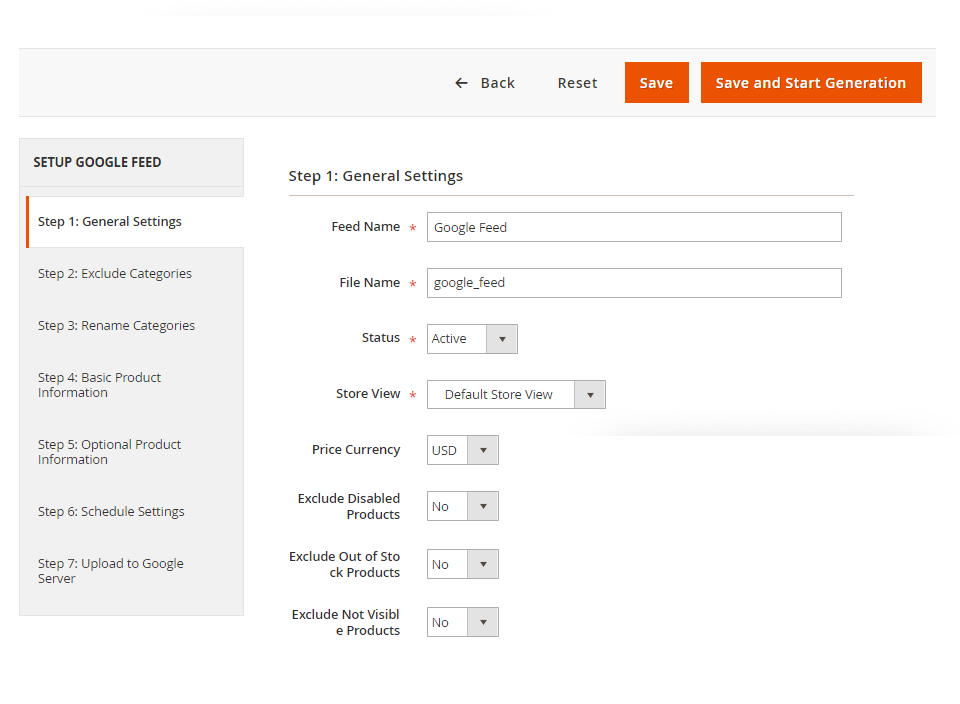Open the Exclude Not Visible Products dropdown
The width and height of the screenshot is (960, 704).
click(485, 621)
